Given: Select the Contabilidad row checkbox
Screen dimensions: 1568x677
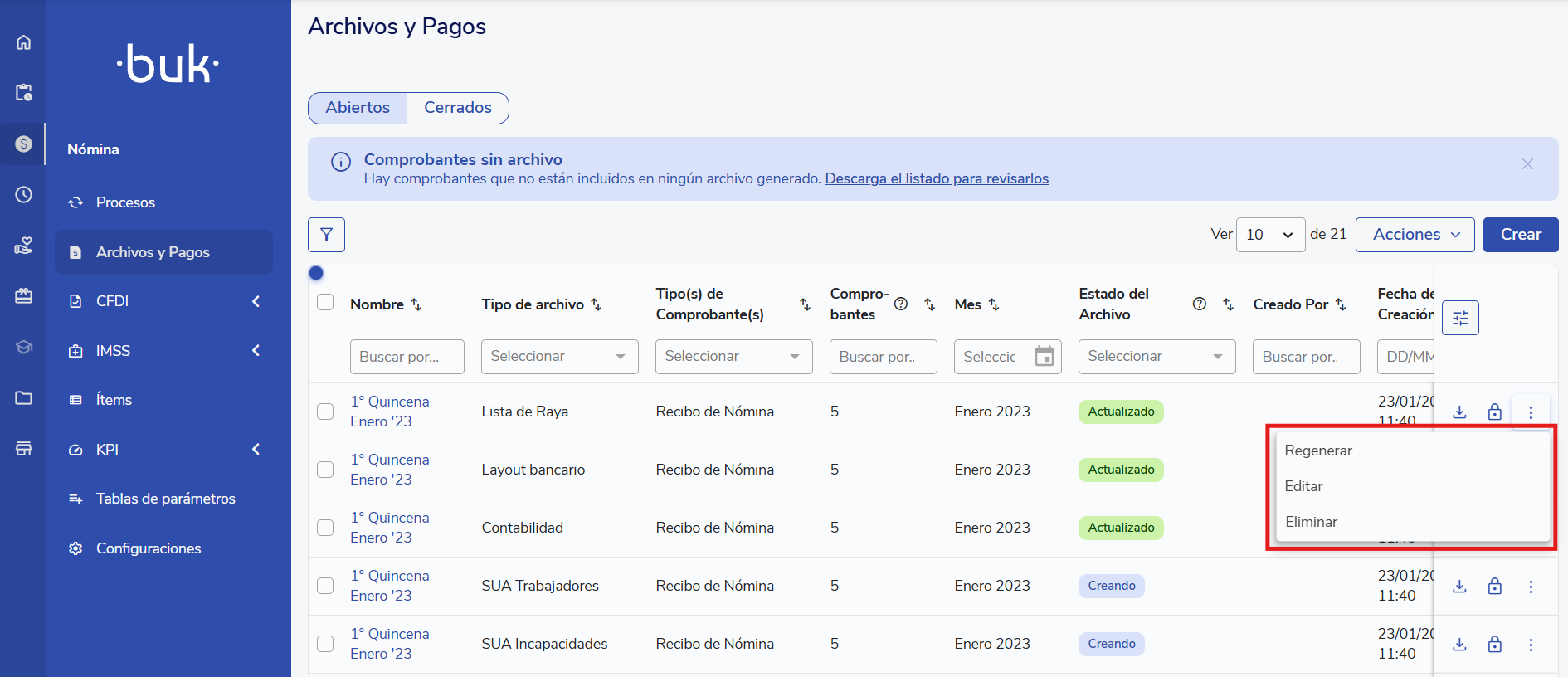Looking at the screenshot, I should [325, 528].
